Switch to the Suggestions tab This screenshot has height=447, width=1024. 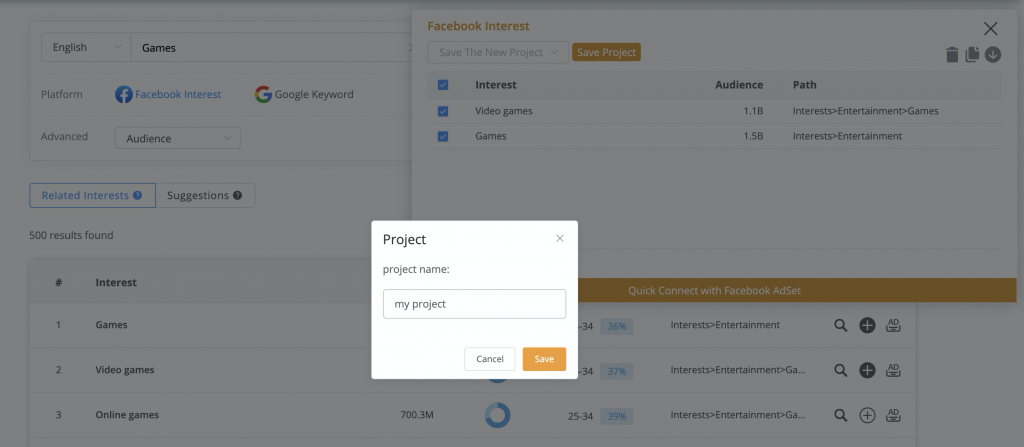click(205, 195)
